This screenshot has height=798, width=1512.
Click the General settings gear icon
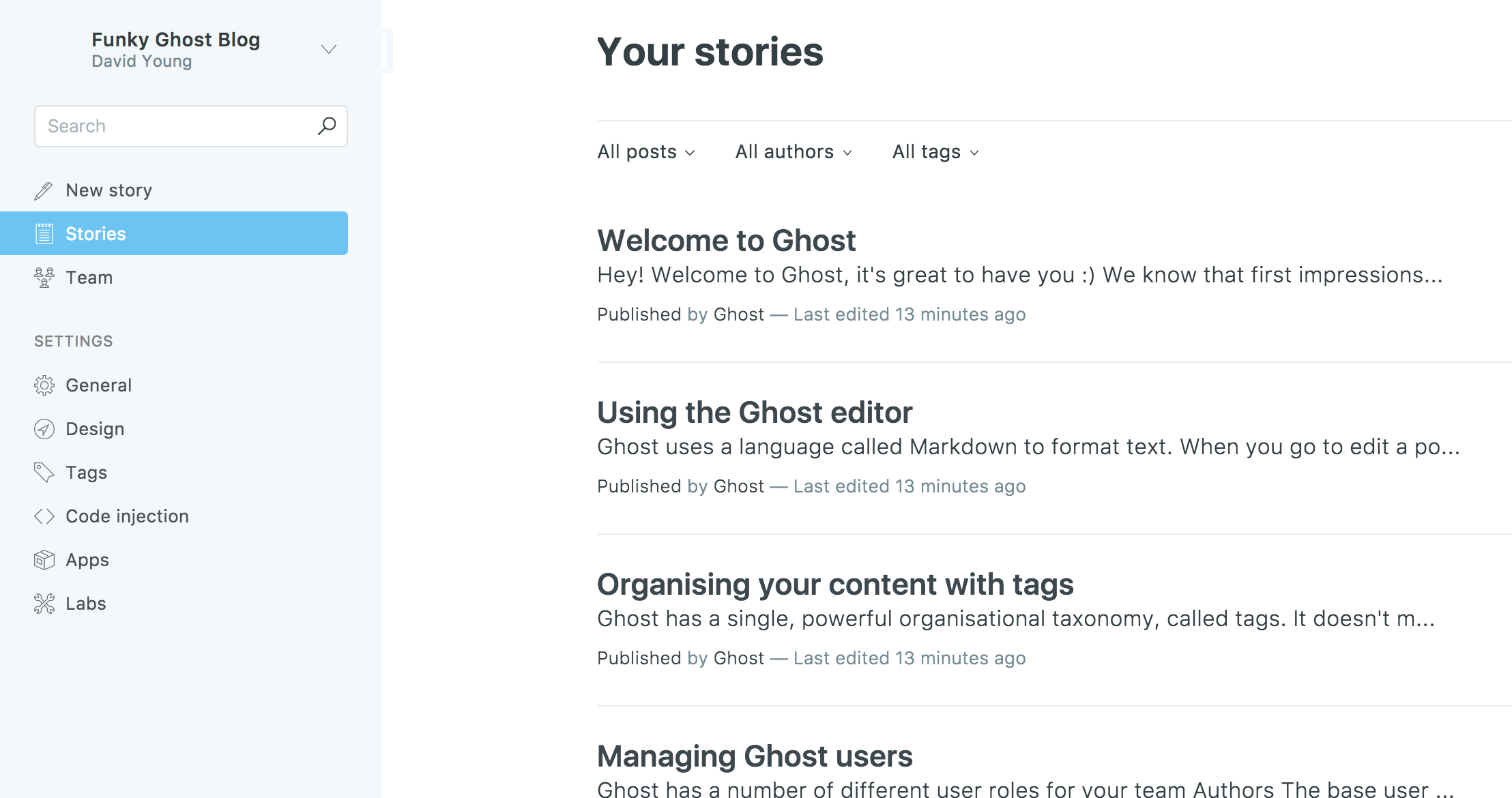(x=44, y=385)
